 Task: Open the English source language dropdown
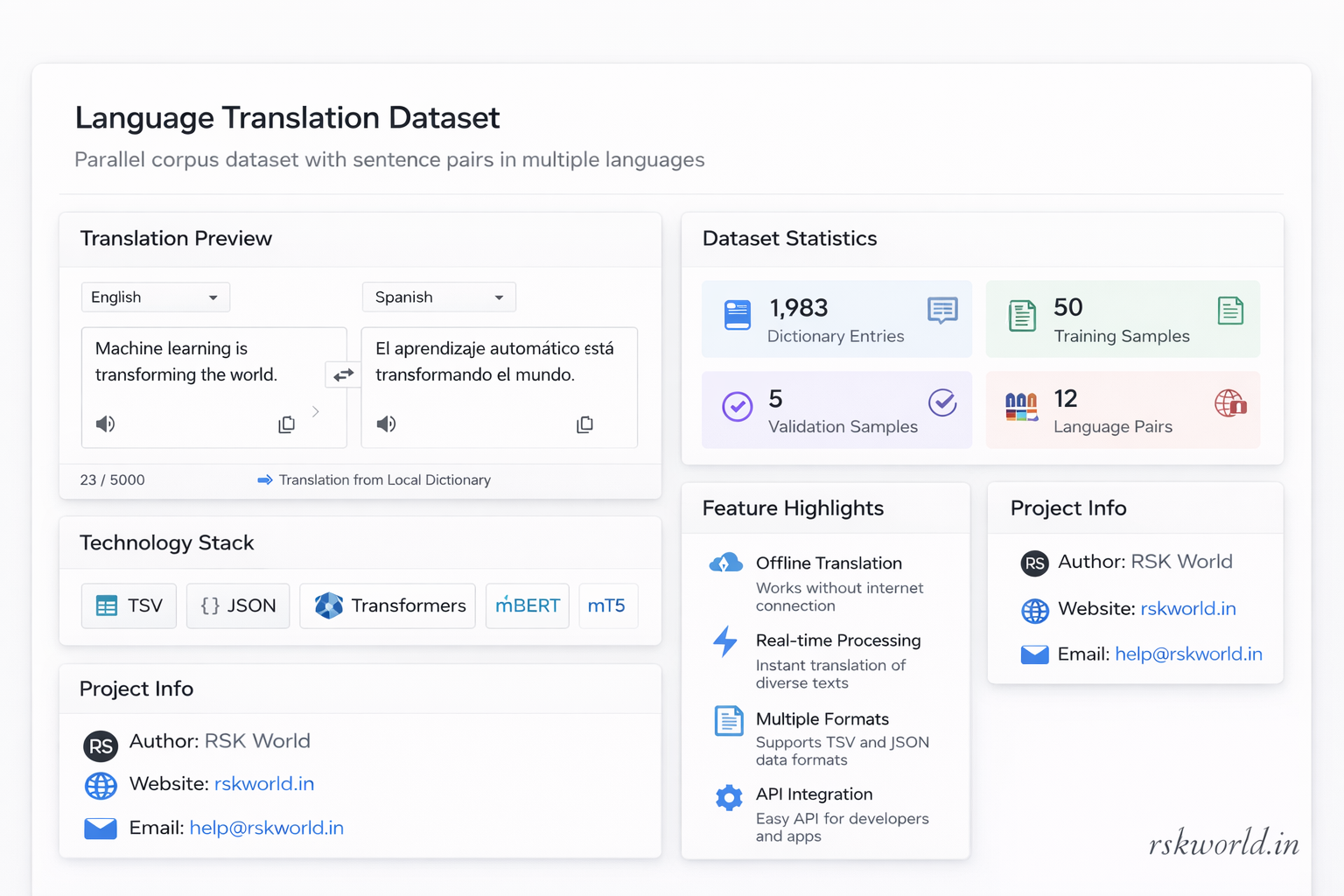point(155,297)
